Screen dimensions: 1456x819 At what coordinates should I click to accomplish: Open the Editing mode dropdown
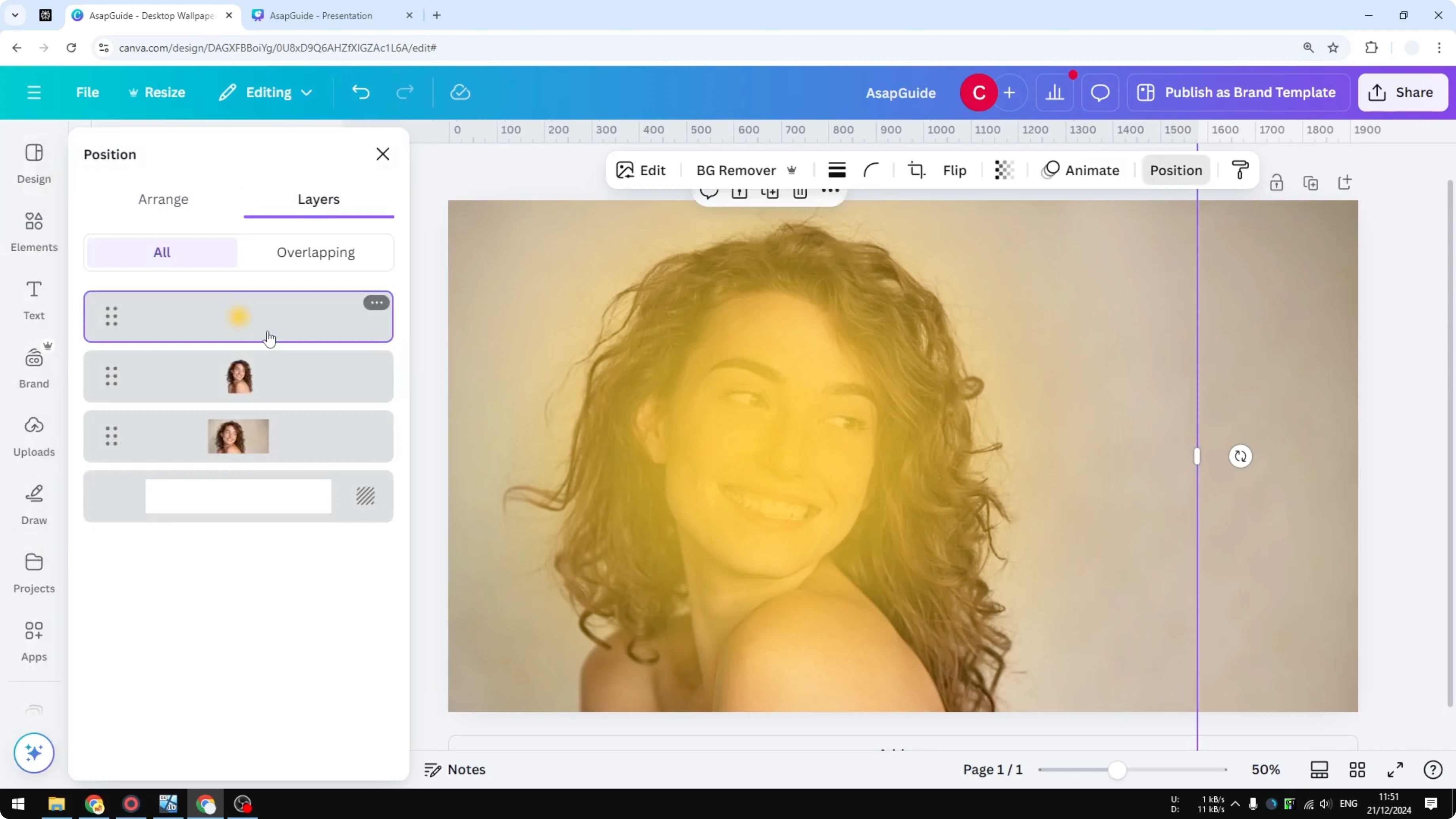pyautogui.click(x=265, y=92)
